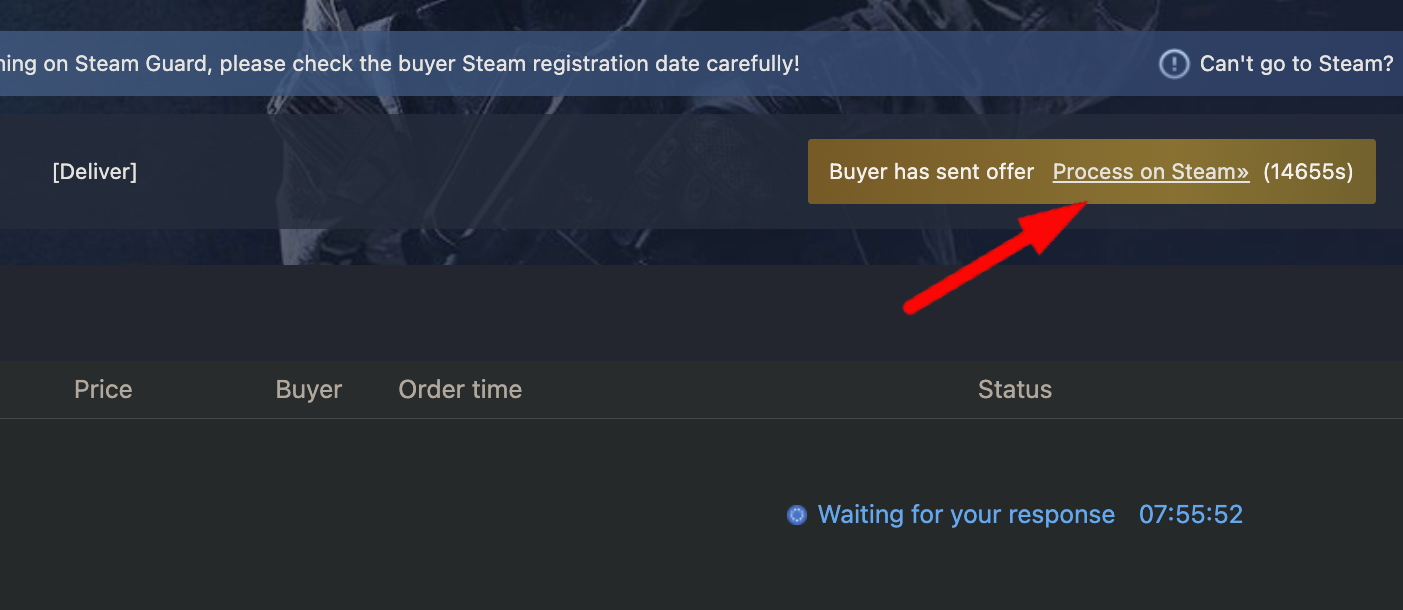Select the Buyer column header
The width and height of the screenshot is (1403, 610).
(x=309, y=389)
